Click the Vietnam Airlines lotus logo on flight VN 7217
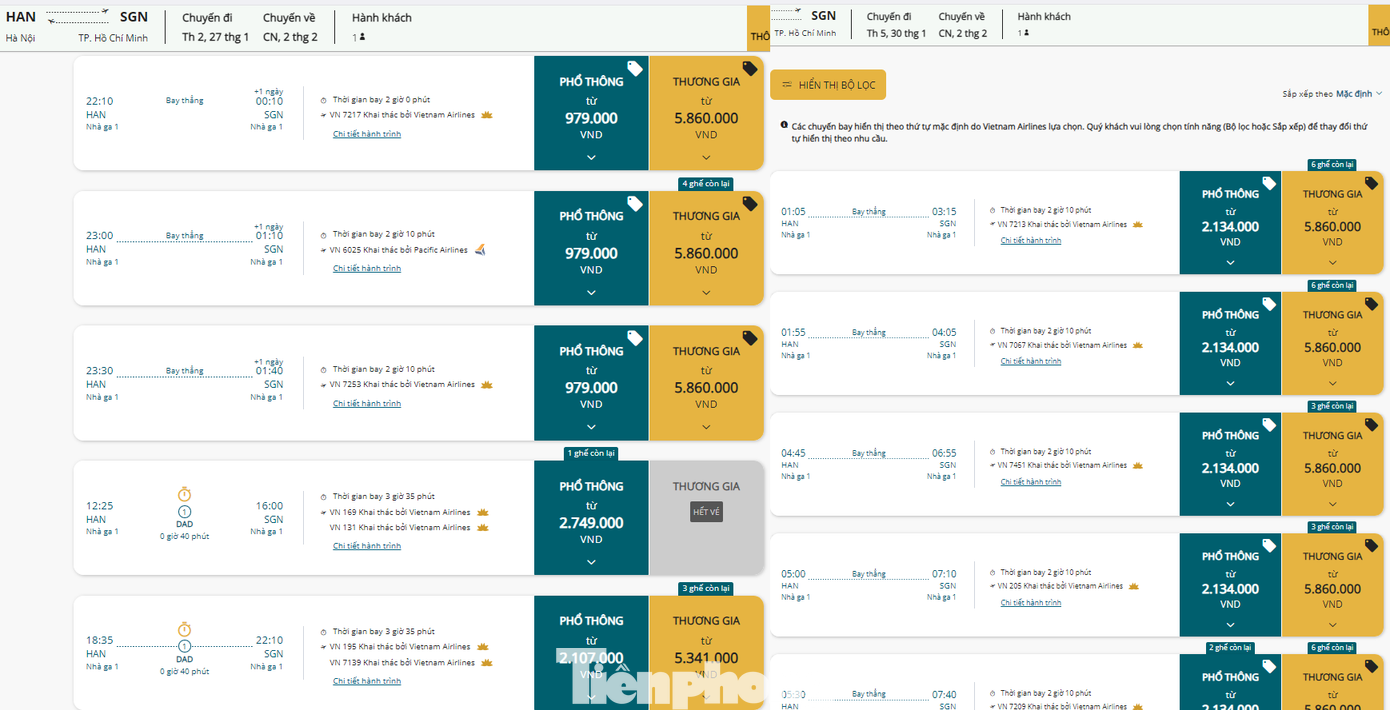The height and width of the screenshot is (710, 1390). coord(486,115)
